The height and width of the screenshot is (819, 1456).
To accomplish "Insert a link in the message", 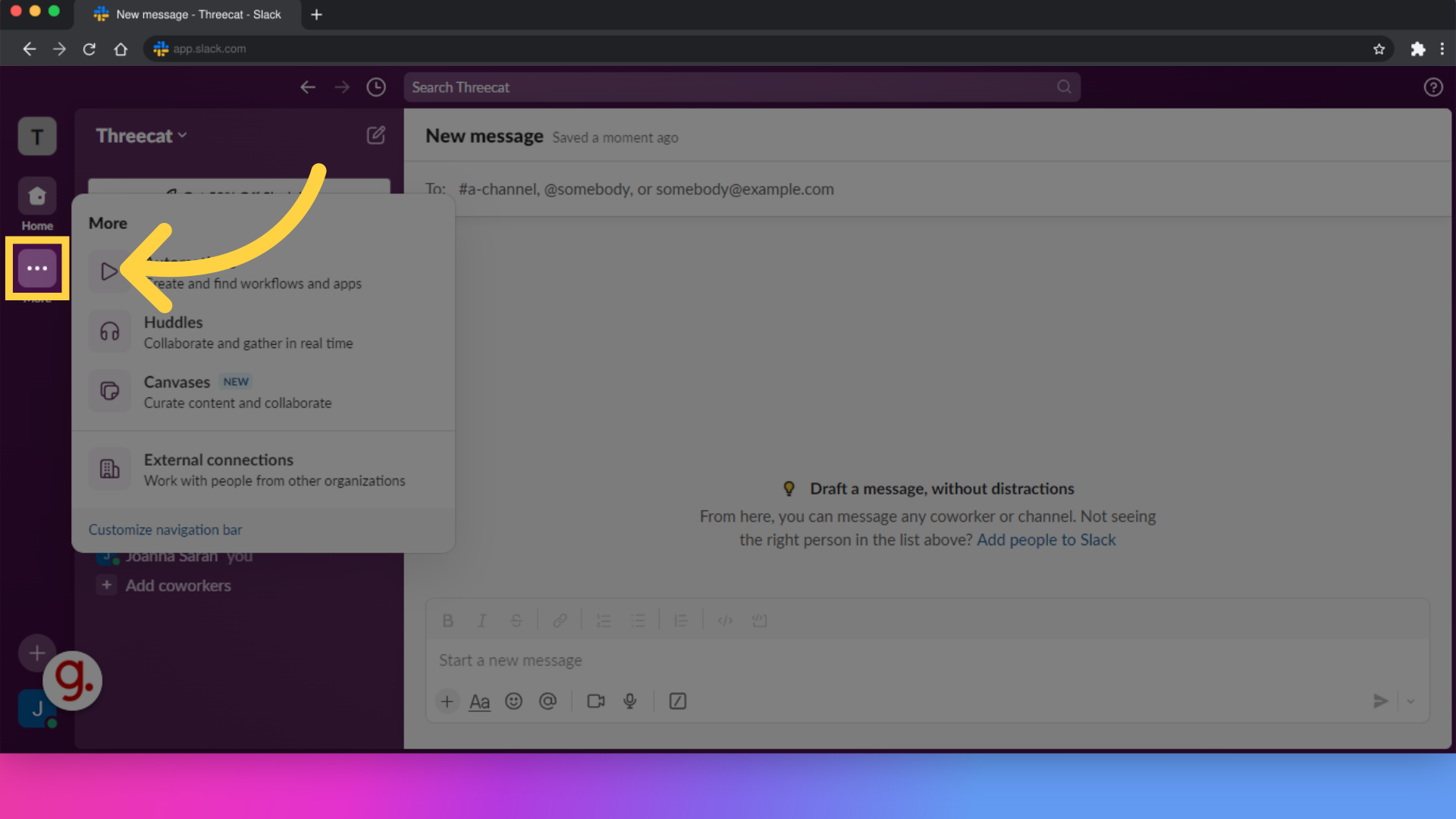I will (x=560, y=621).
